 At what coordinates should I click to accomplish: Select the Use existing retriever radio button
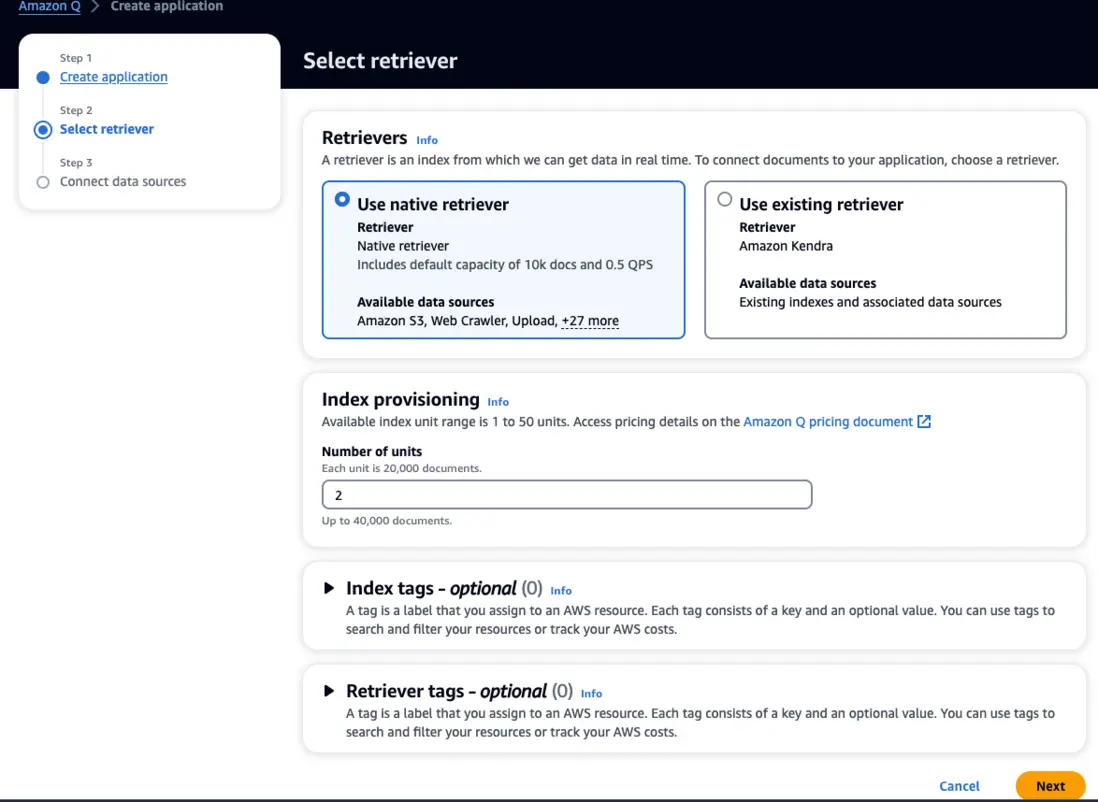(725, 200)
